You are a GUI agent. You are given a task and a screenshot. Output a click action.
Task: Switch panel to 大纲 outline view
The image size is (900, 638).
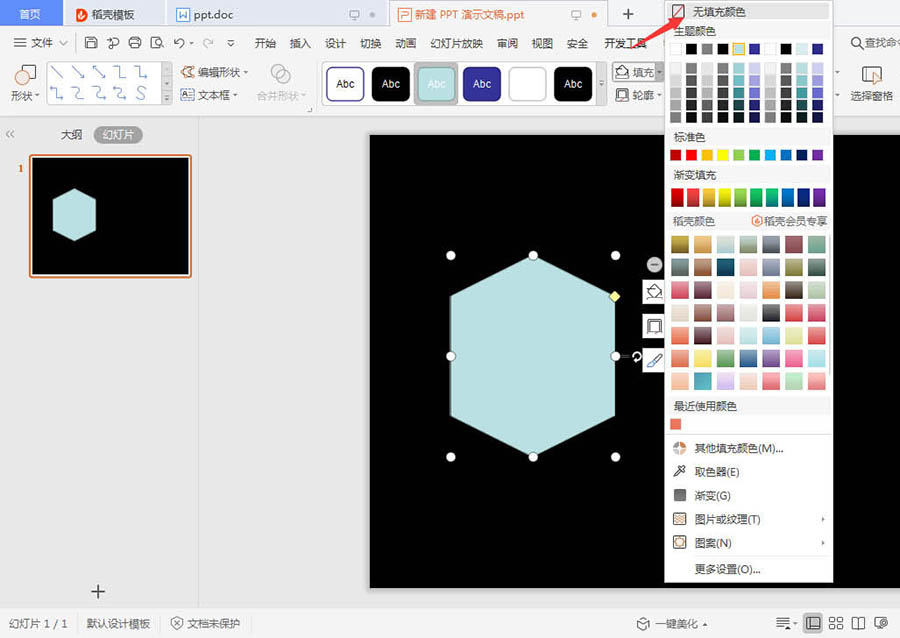tap(71, 134)
